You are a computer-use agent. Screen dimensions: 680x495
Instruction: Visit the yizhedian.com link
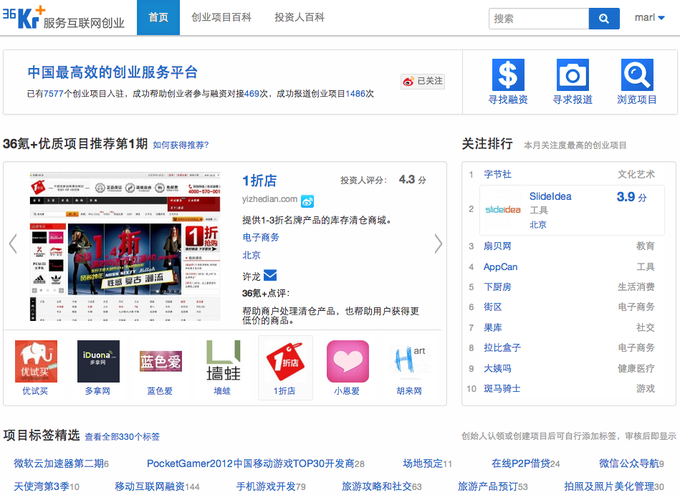point(270,199)
